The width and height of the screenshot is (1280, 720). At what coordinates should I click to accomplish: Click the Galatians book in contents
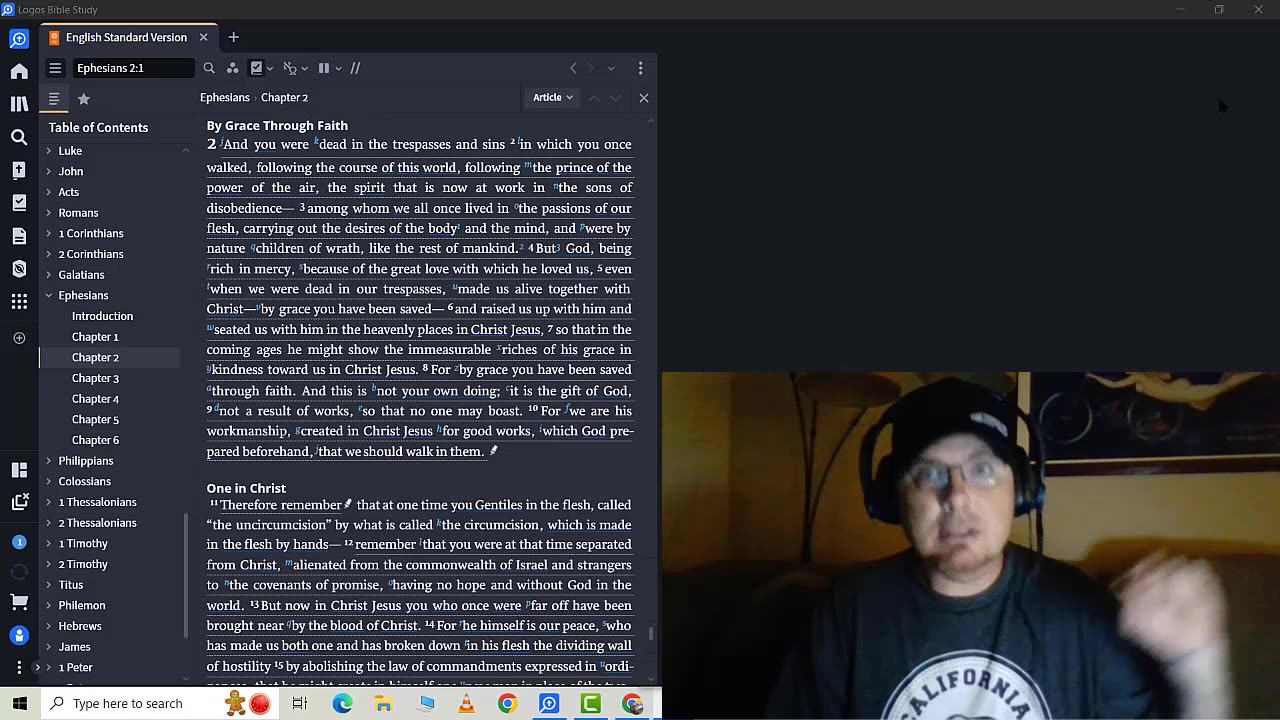click(81, 275)
